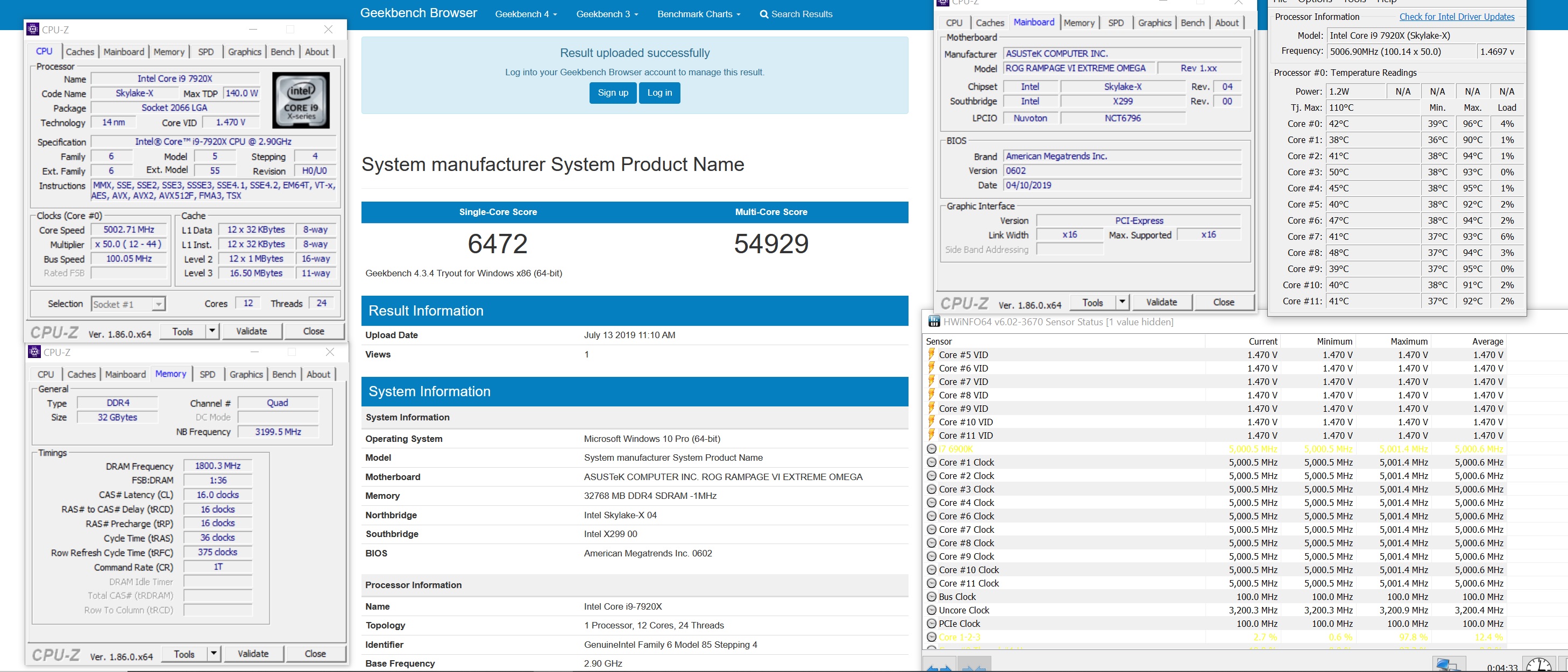The width and height of the screenshot is (1568, 672).
Task: Click the NB Frequency field showing 3199.5 MHz
Action: [278, 432]
